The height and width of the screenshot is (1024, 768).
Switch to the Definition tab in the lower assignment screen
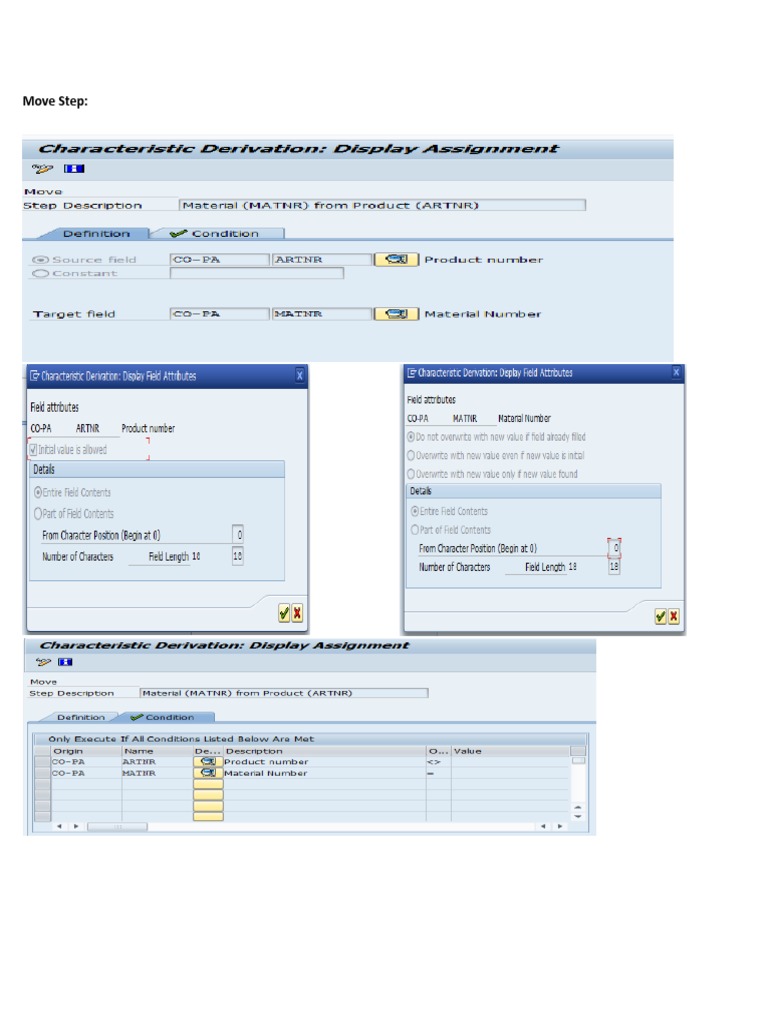coord(80,717)
